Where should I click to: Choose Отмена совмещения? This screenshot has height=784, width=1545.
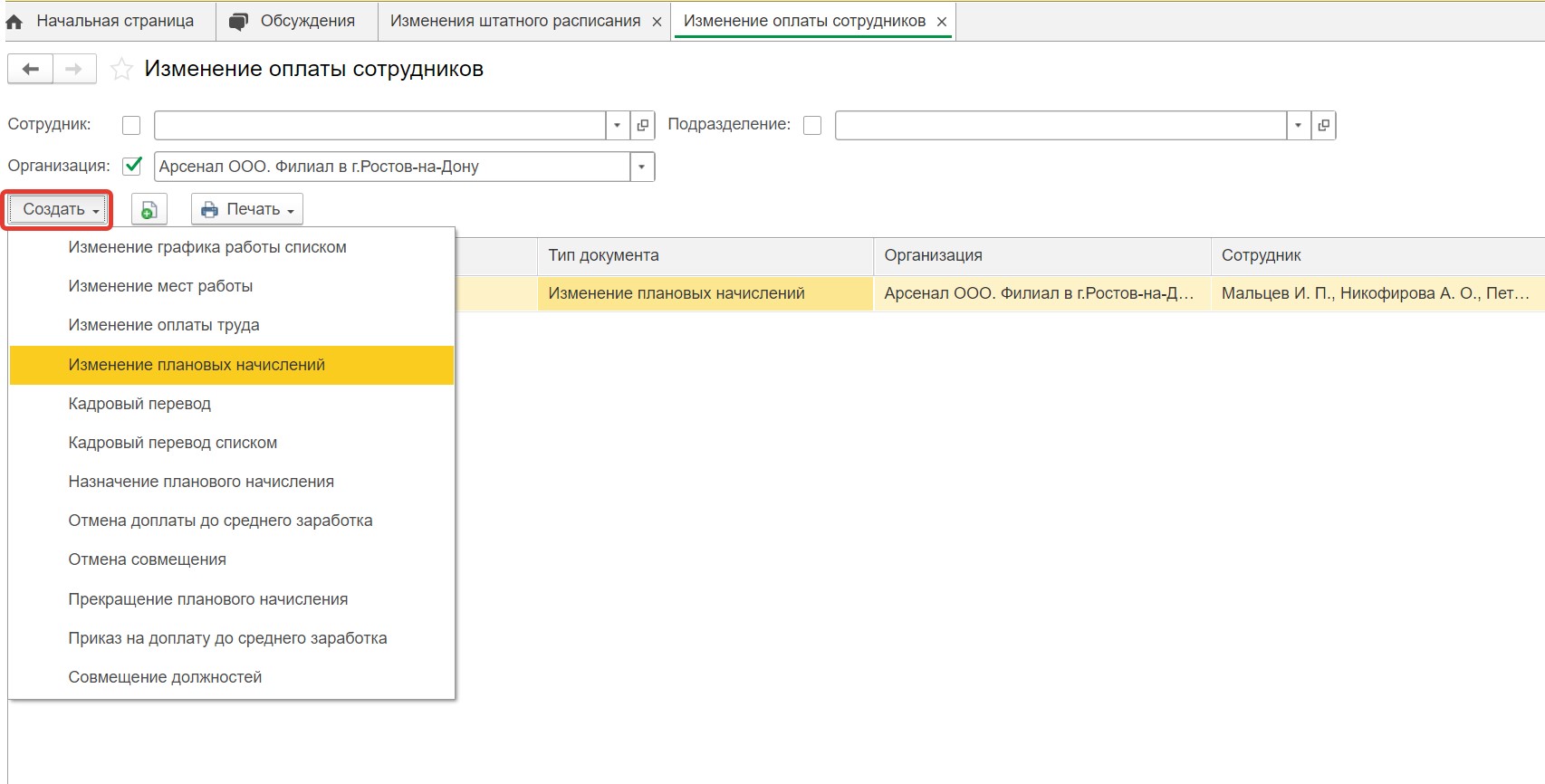(232, 559)
